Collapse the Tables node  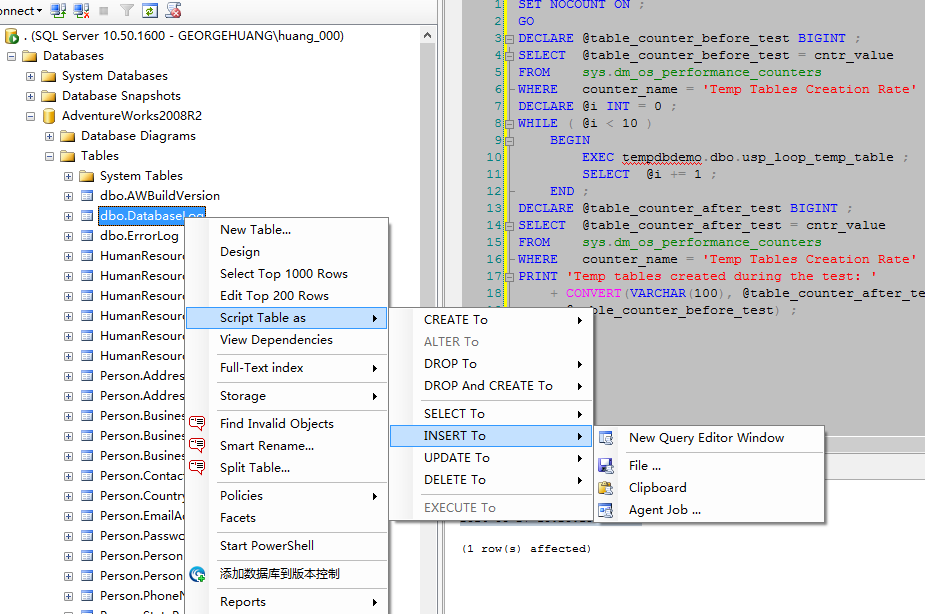click(50, 156)
